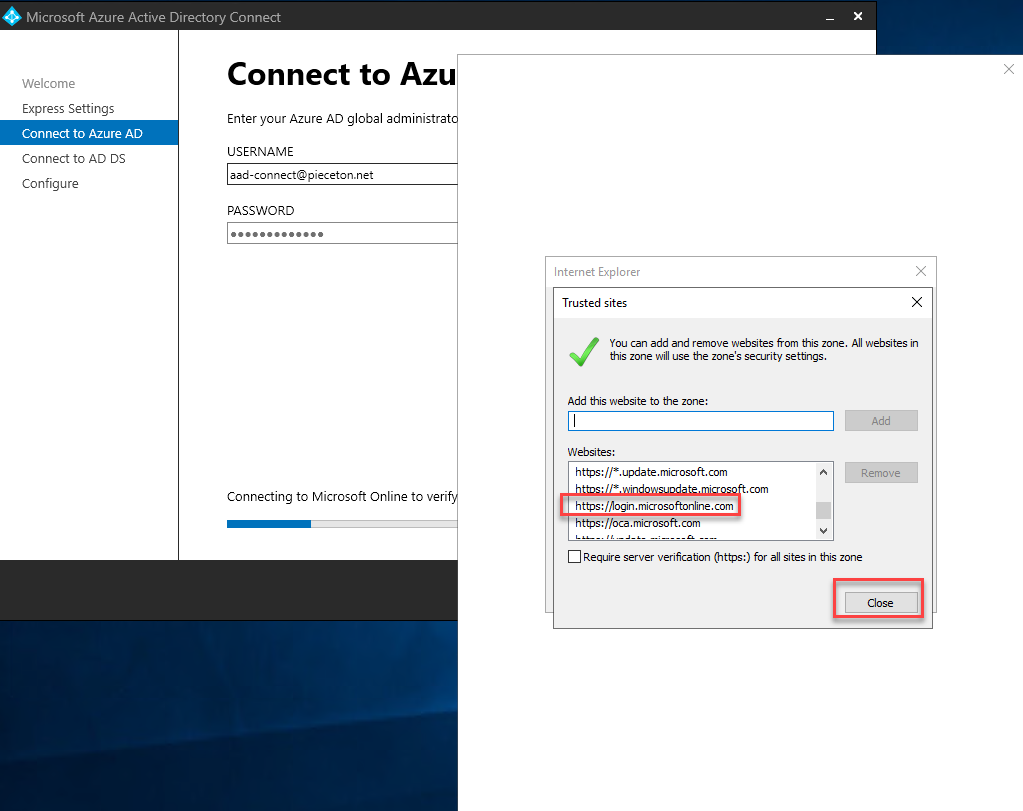The height and width of the screenshot is (811, 1023).
Task: Click the USERNAME field with aad-connect@pieceton.net
Action: (x=342, y=174)
